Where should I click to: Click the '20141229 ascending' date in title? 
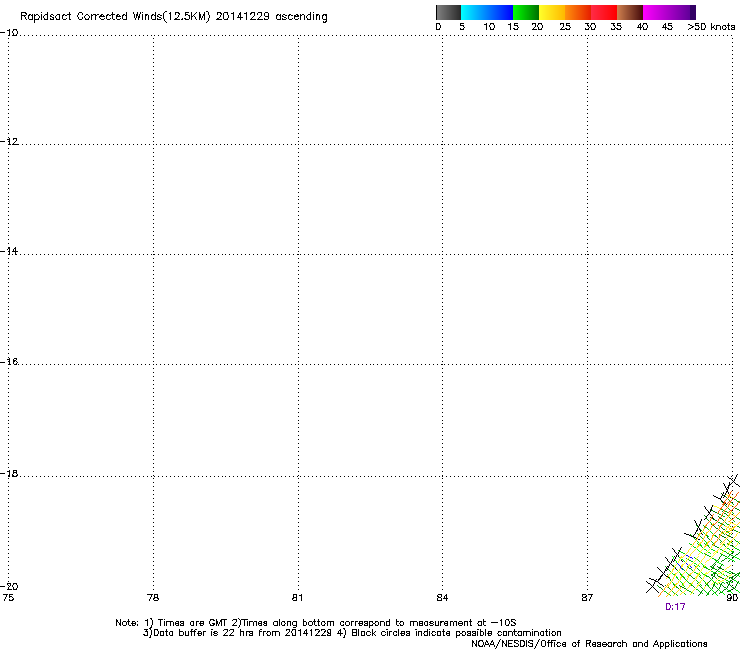tap(271, 17)
